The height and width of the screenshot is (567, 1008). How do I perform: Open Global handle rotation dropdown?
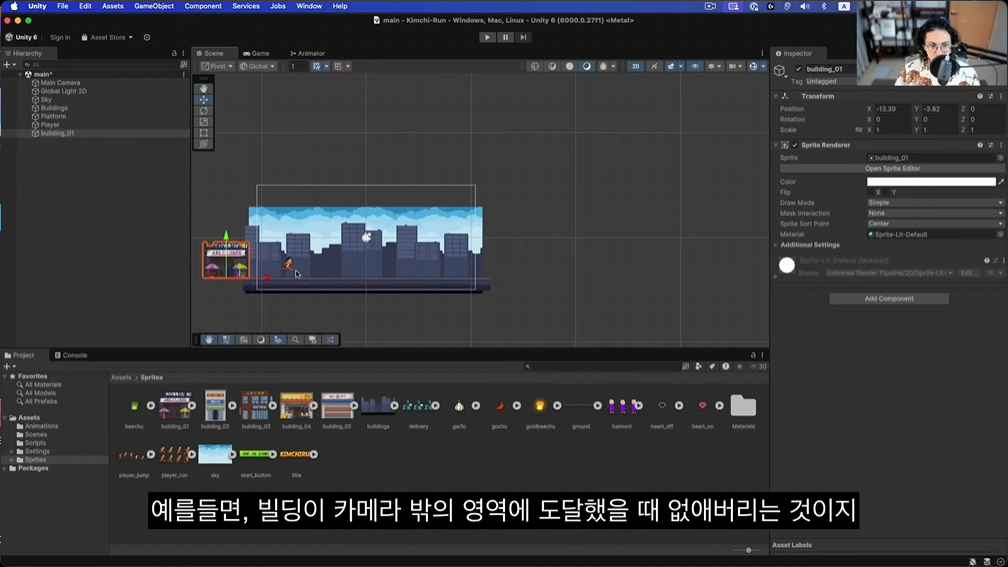pos(257,66)
